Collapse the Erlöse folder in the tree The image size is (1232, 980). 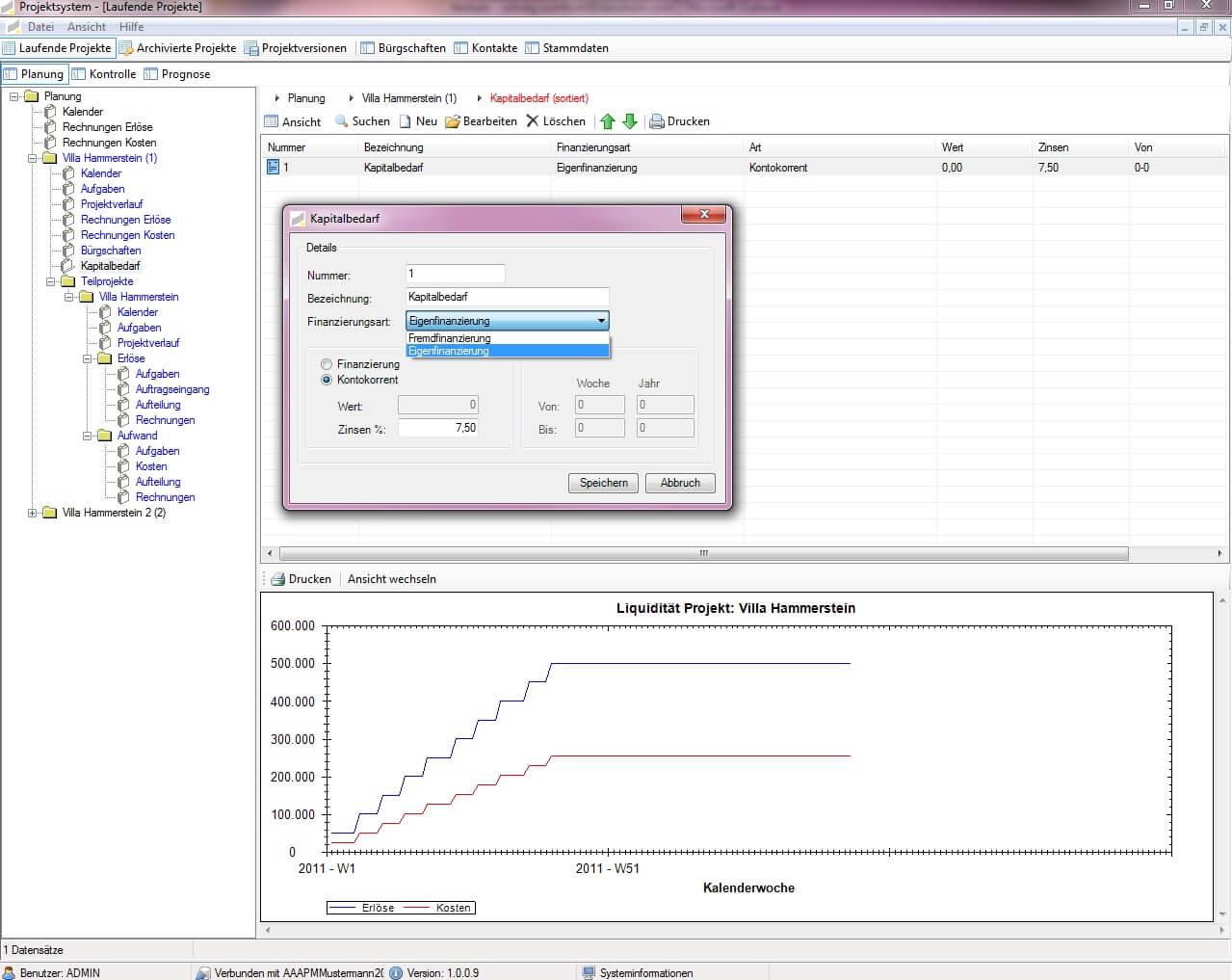(88, 358)
